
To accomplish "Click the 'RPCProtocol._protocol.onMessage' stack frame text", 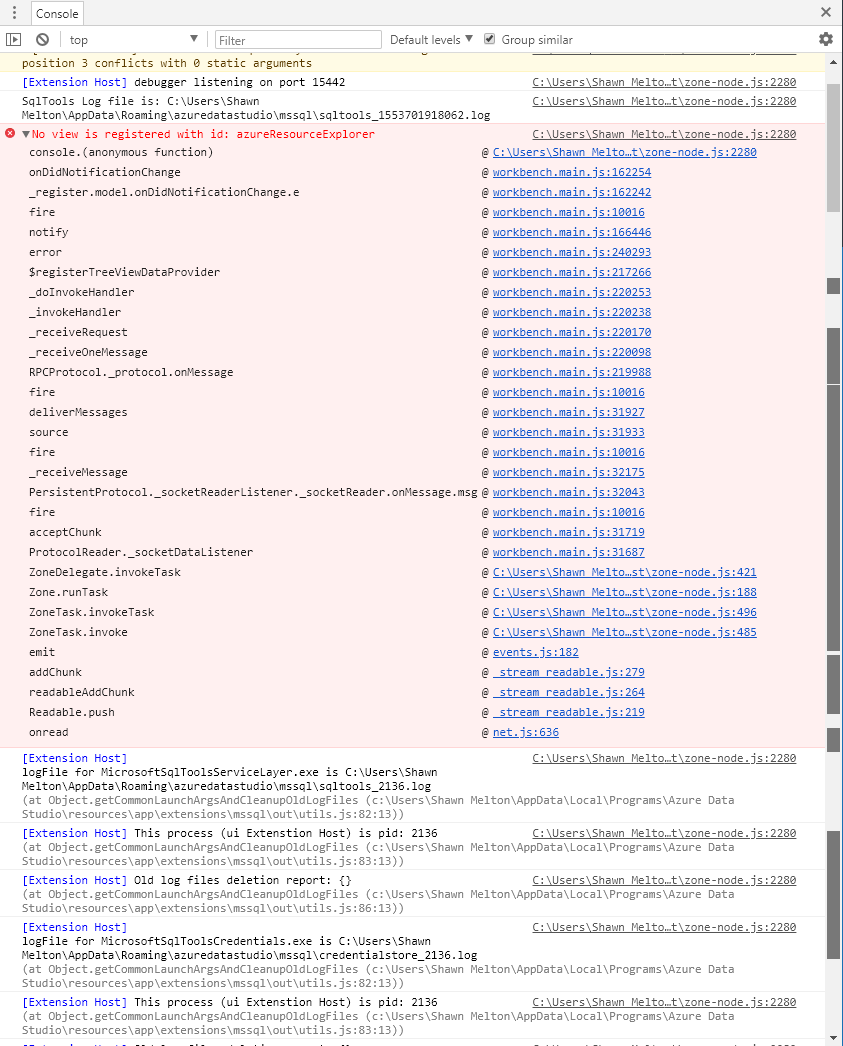I will (131, 372).
